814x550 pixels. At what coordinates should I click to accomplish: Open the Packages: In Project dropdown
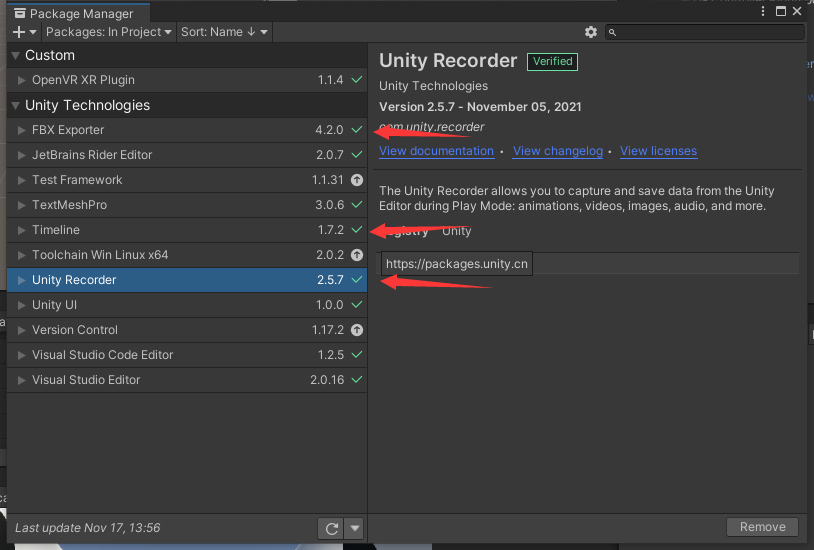[x=108, y=32]
